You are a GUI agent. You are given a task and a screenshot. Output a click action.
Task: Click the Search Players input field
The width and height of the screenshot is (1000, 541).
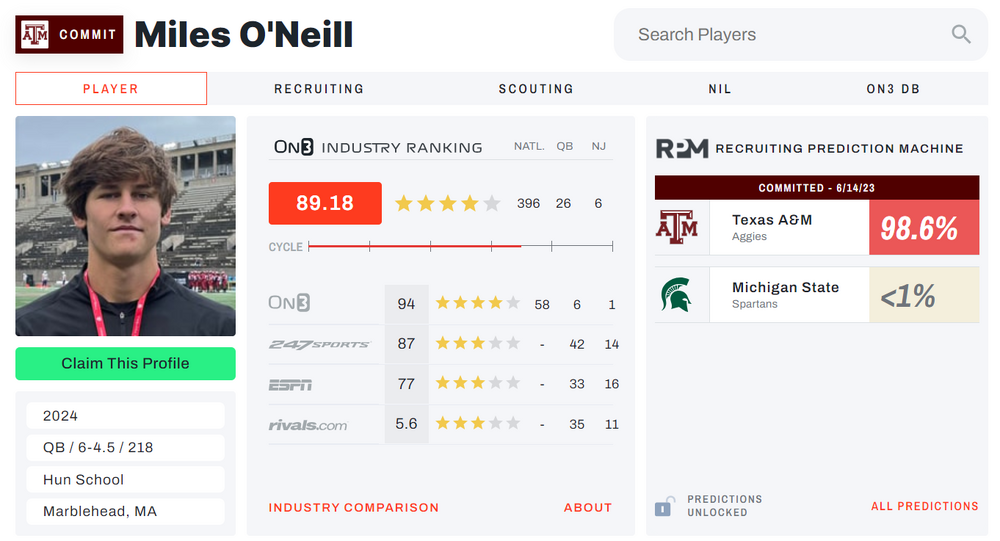780,35
